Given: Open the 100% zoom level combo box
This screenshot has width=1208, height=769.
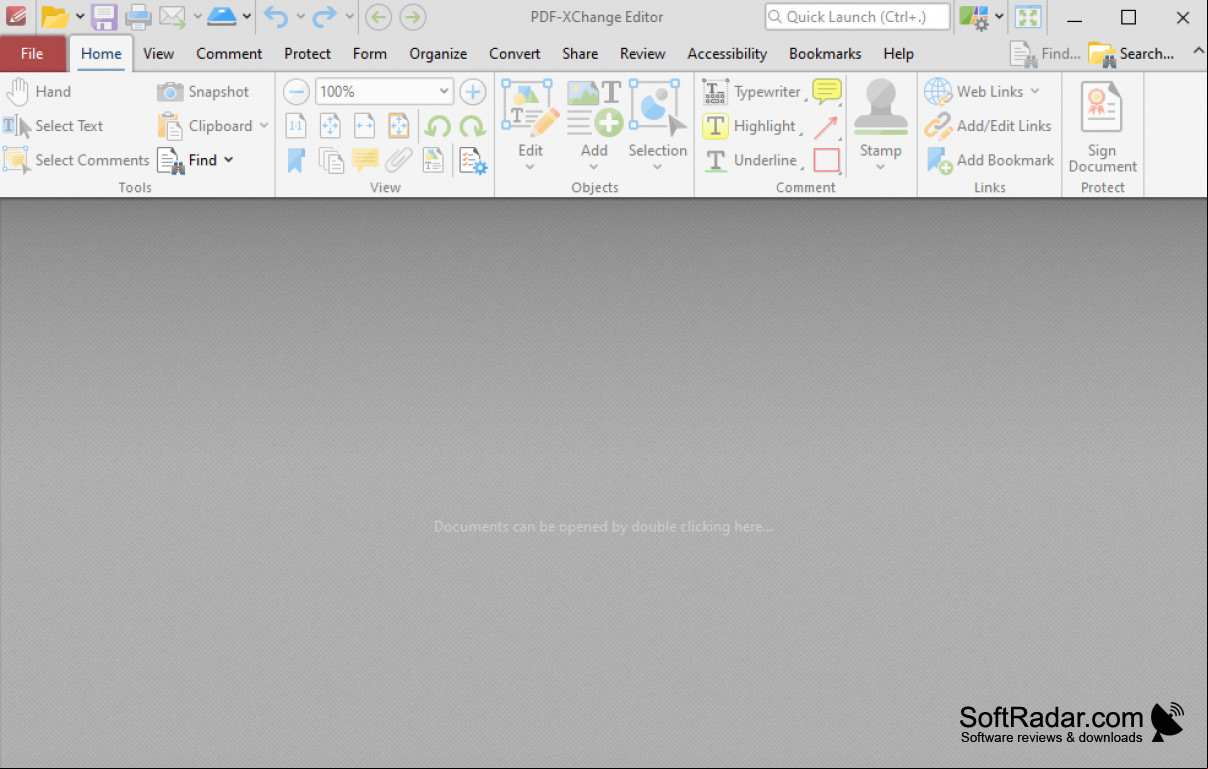Looking at the screenshot, I should (385, 92).
